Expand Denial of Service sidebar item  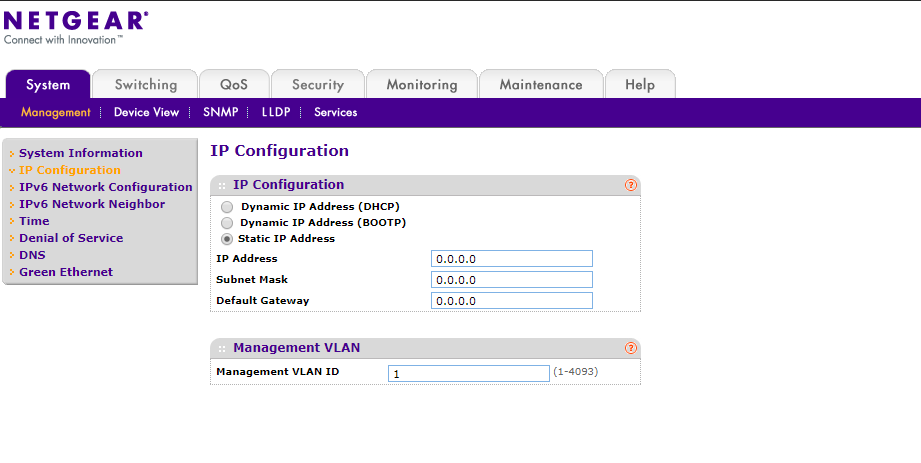[x=71, y=238]
